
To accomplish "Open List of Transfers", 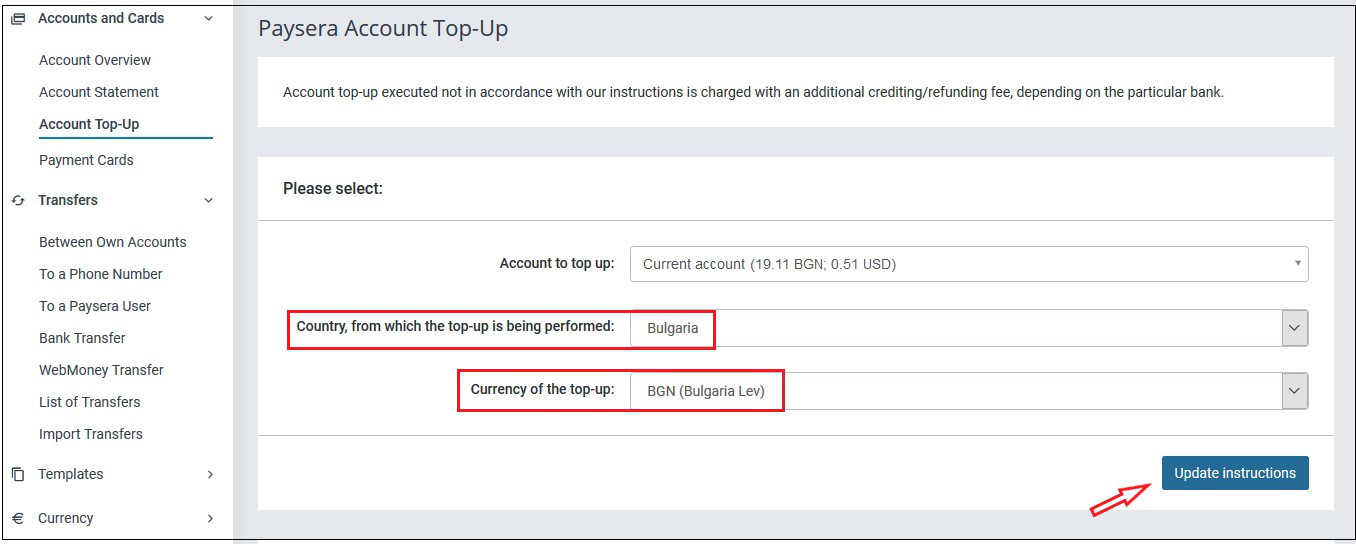I will point(90,402).
